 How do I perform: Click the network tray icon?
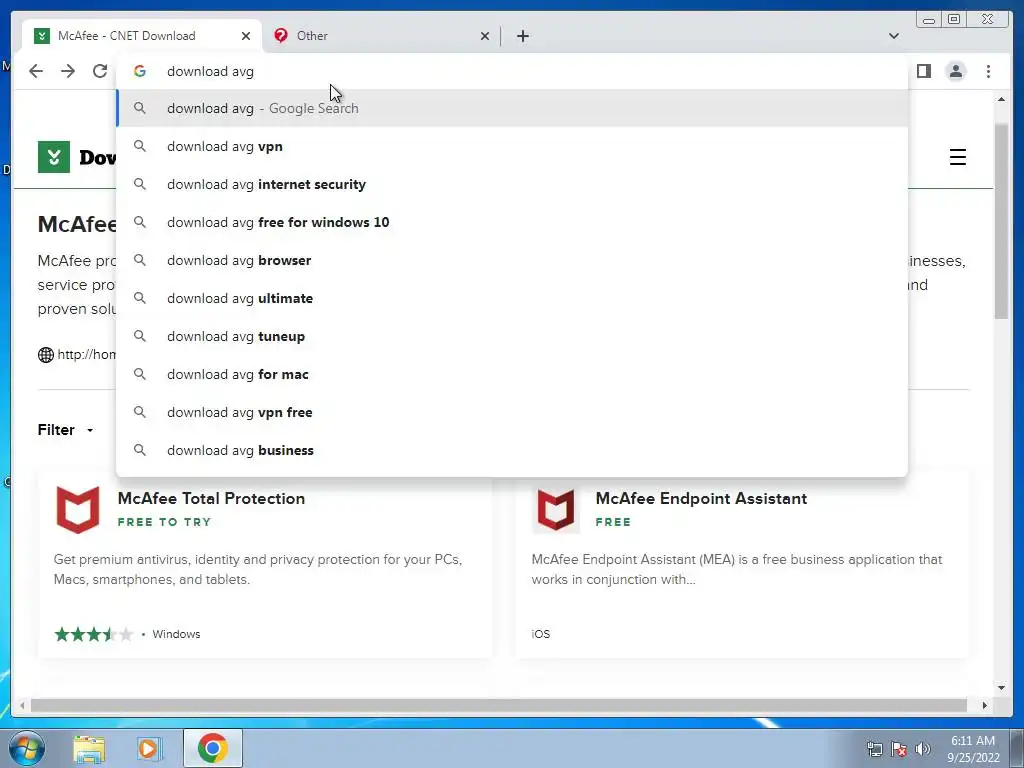tap(874, 749)
